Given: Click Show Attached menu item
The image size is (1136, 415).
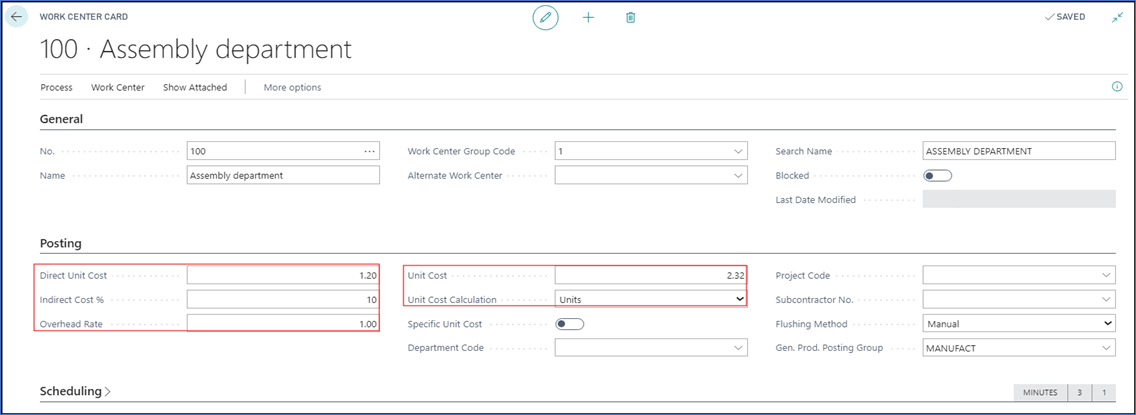Looking at the screenshot, I should click(x=195, y=88).
